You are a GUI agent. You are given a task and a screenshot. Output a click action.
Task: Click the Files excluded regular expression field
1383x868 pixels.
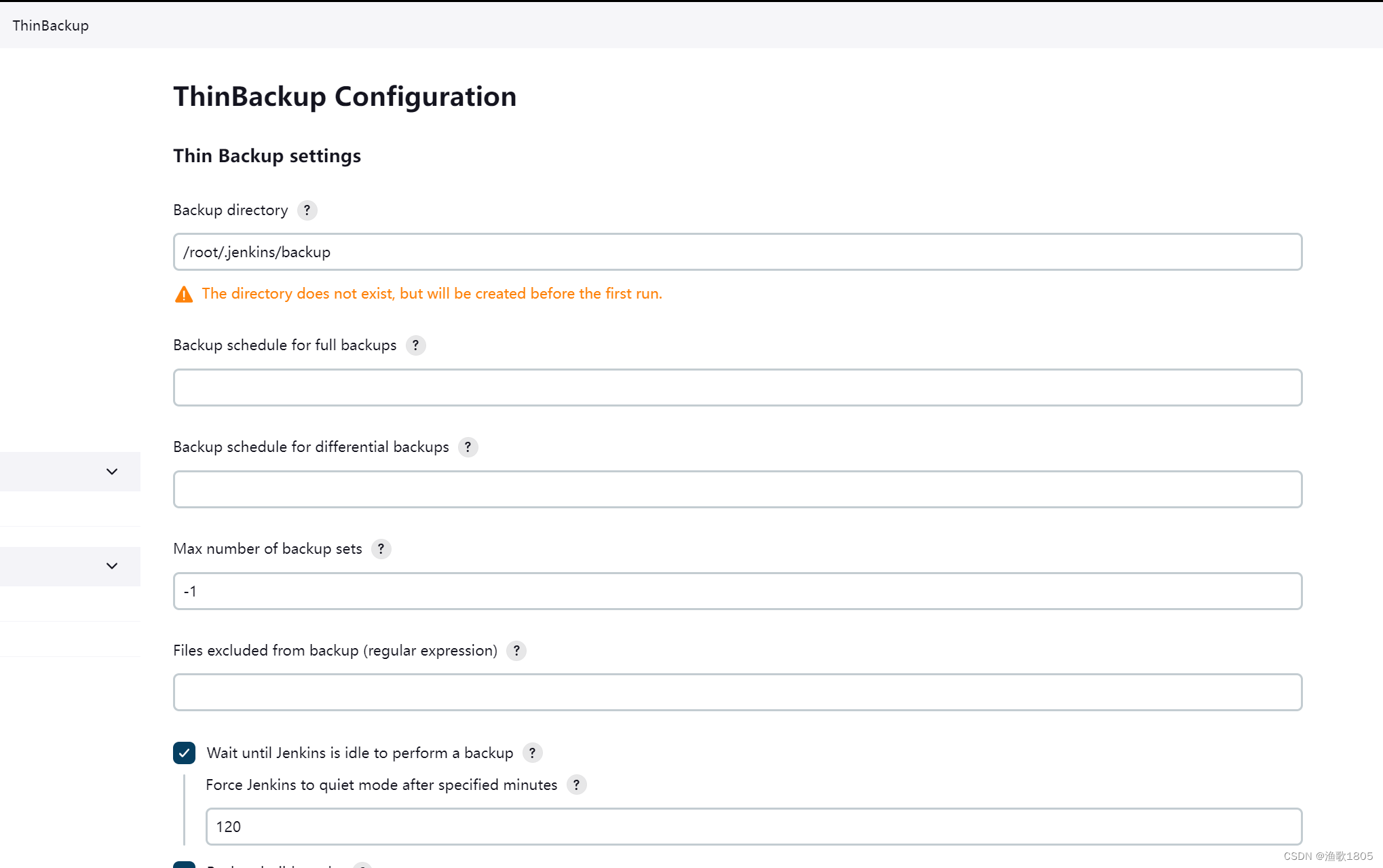[737, 692]
